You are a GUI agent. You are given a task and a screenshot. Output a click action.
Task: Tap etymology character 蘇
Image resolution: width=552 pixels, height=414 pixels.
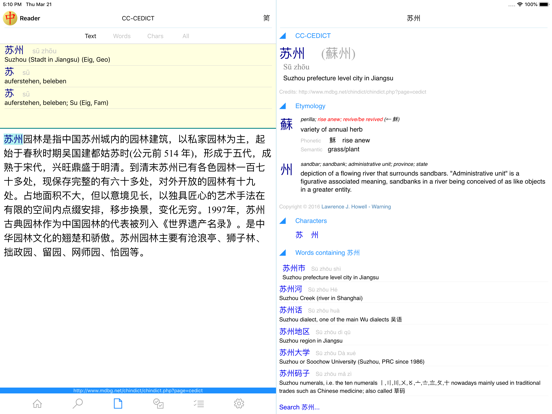(287, 124)
